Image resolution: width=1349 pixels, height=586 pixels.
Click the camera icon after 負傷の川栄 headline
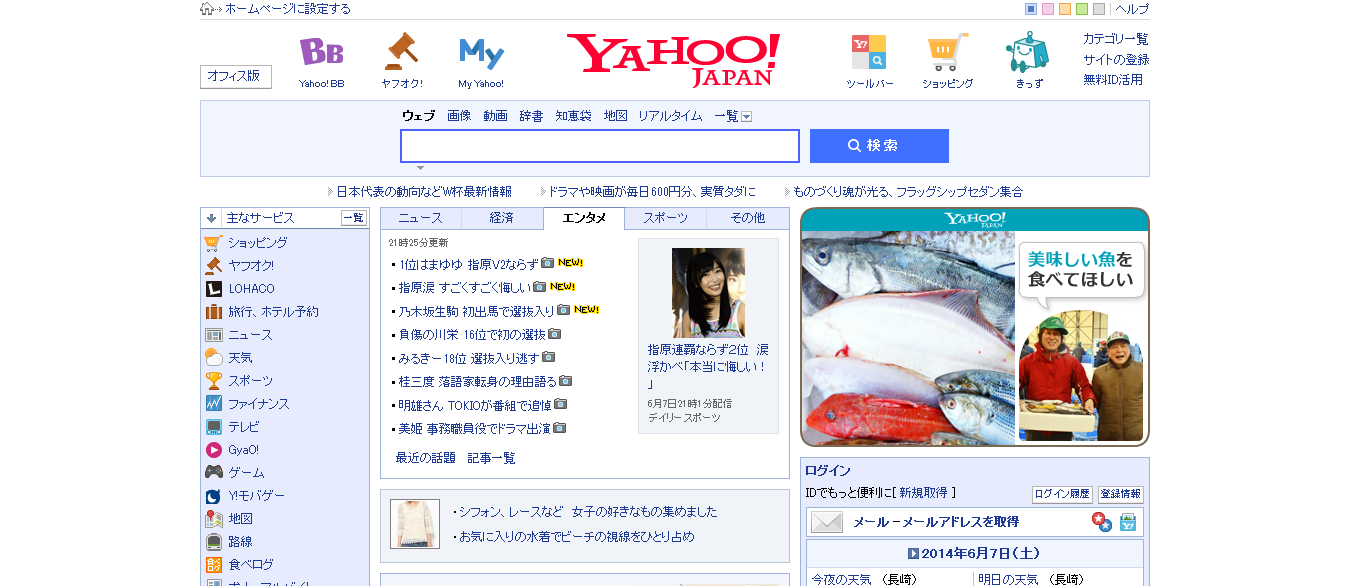(554, 334)
